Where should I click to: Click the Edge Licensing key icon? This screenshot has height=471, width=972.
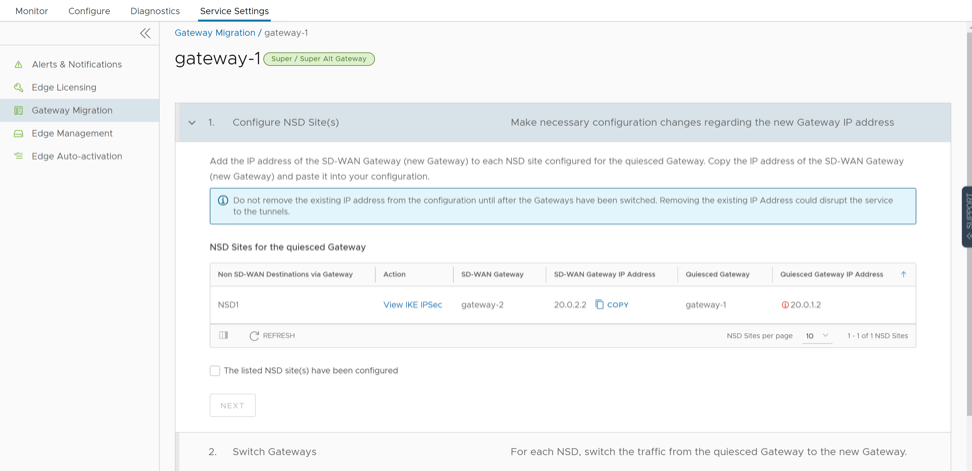[x=18, y=88]
